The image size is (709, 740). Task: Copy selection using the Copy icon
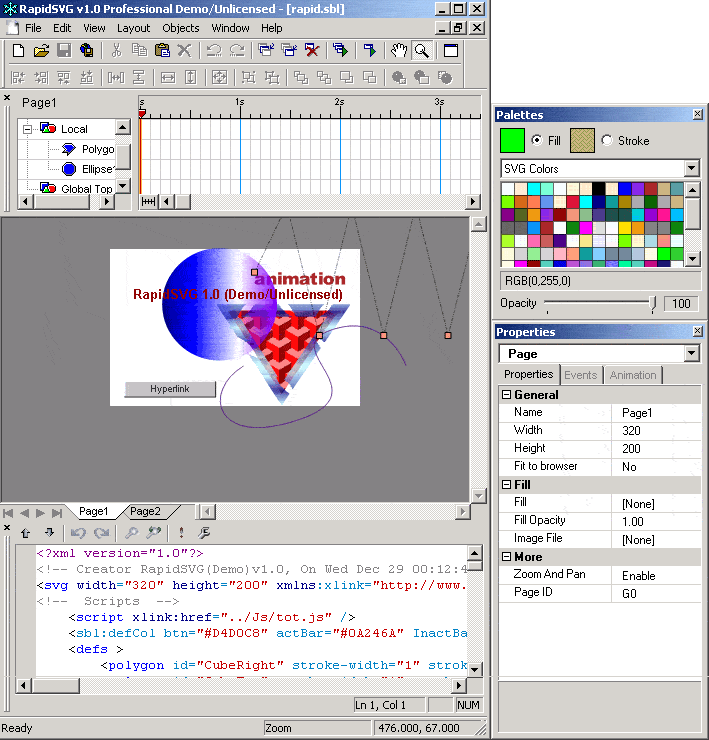pos(139,50)
